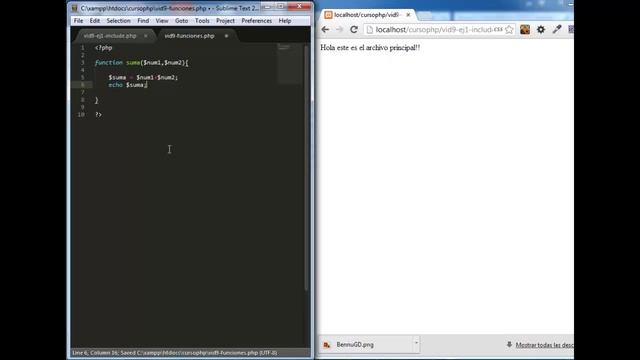
Task: Click line number 8 in the gutter
Action: [x=82, y=100]
